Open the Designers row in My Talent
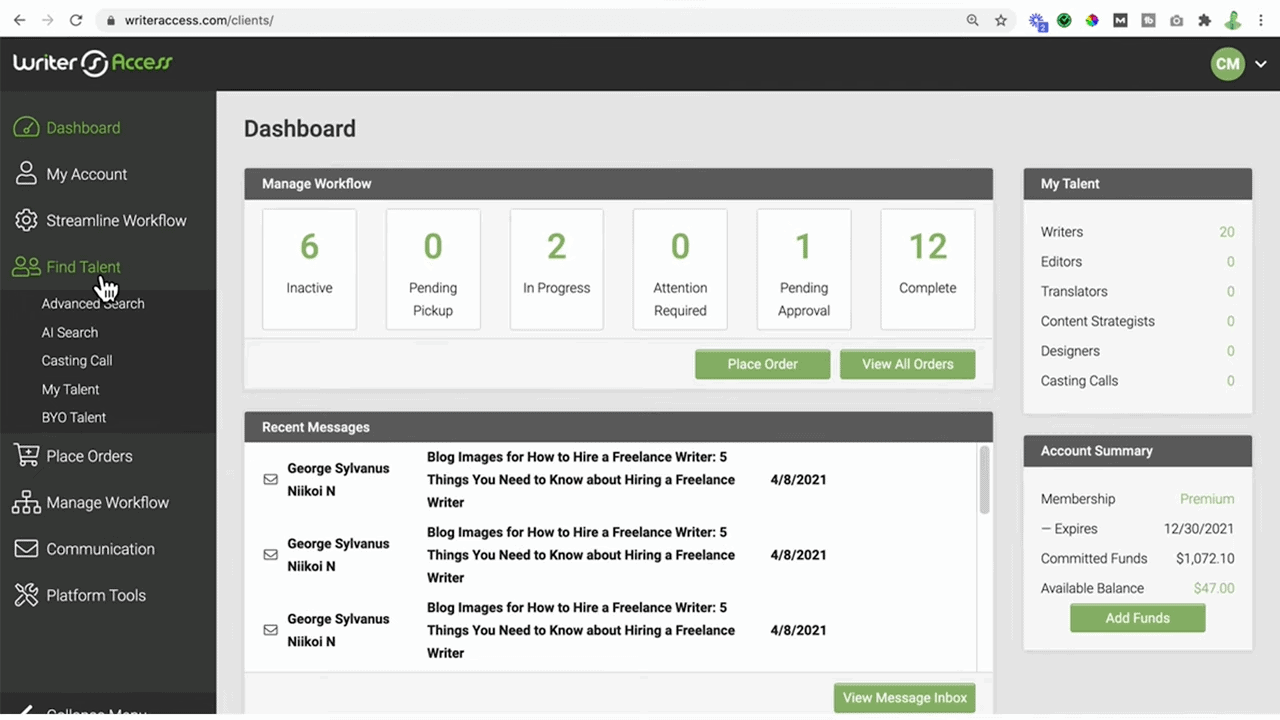The width and height of the screenshot is (1280, 720). click(x=1137, y=351)
